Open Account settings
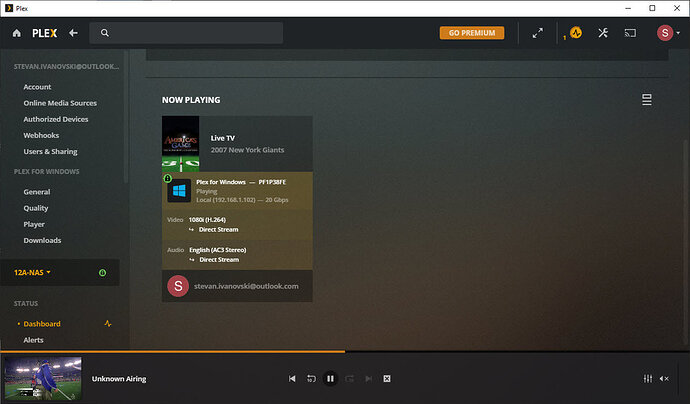Screen dimensions: 690x404 [37, 87]
